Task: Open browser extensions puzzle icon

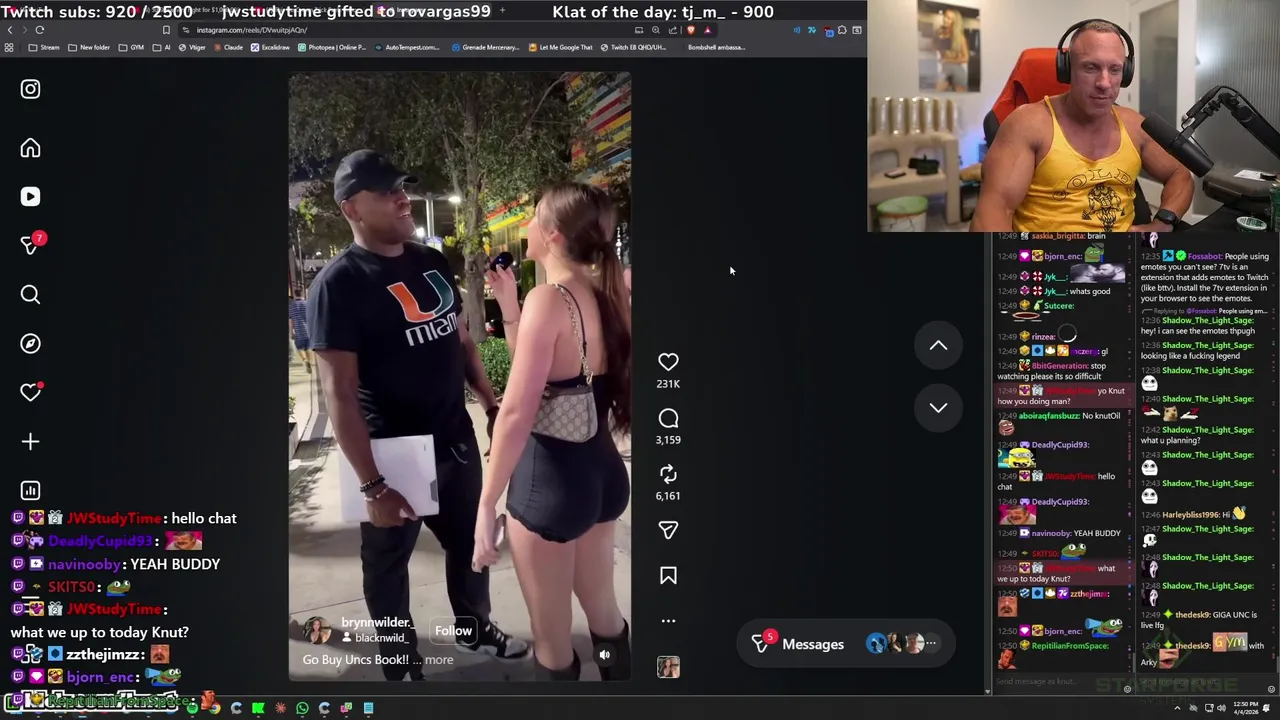Action: click(842, 30)
